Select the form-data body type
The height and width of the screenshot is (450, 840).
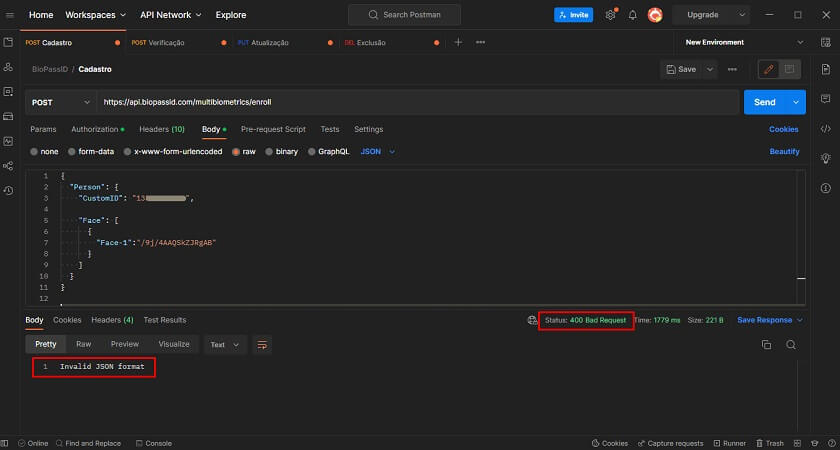pyautogui.click(x=91, y=152)
